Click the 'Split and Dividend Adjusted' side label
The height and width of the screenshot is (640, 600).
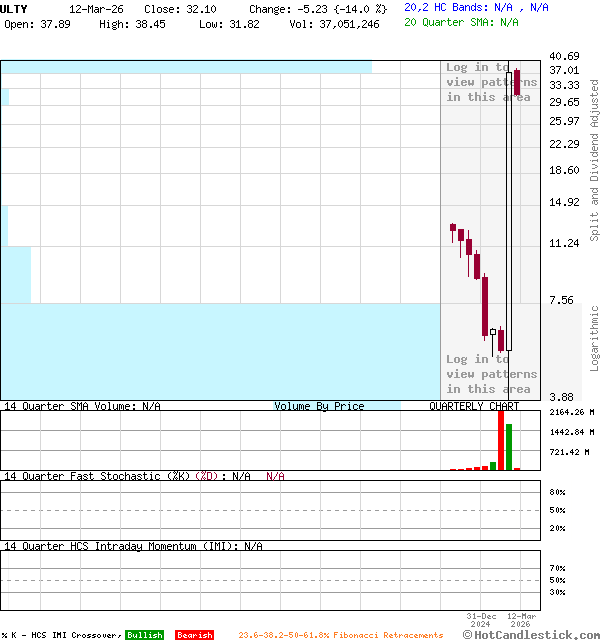[x=594, y=160]
